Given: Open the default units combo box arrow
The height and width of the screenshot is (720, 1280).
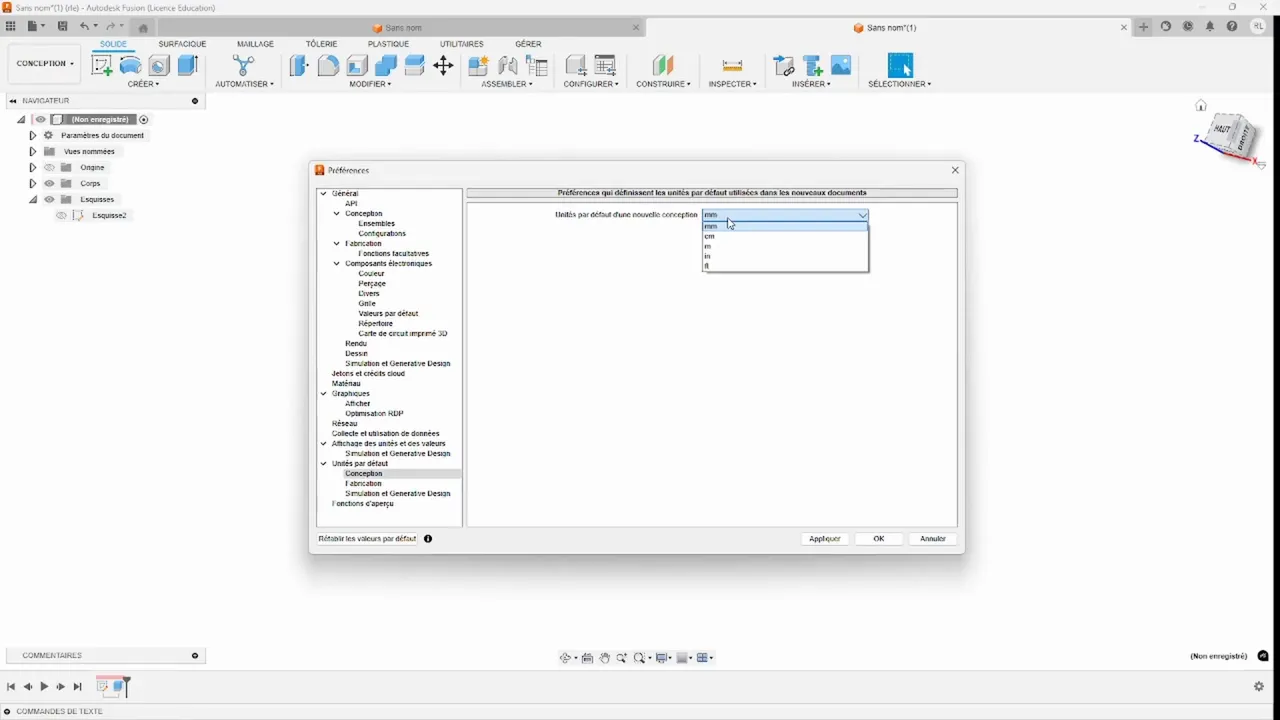Looking at the screenshot, I should [862, 215].
